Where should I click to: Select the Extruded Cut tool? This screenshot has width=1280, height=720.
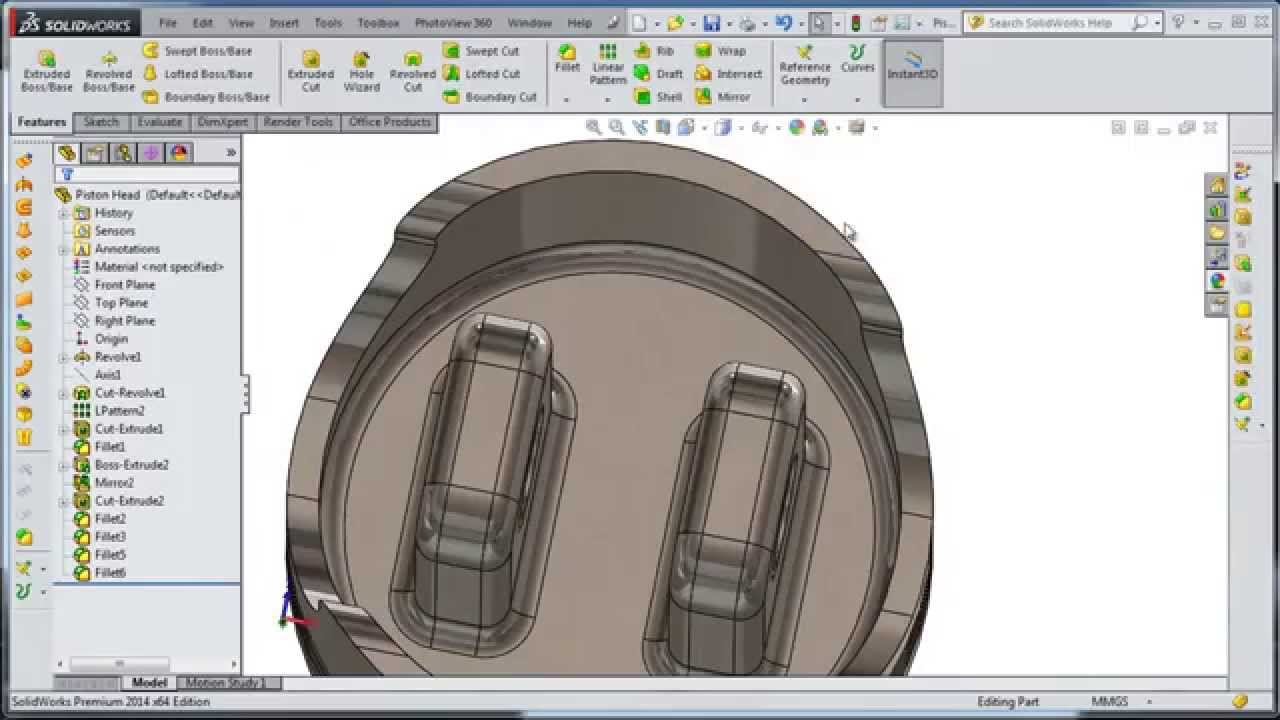click(x=311, y=71)
